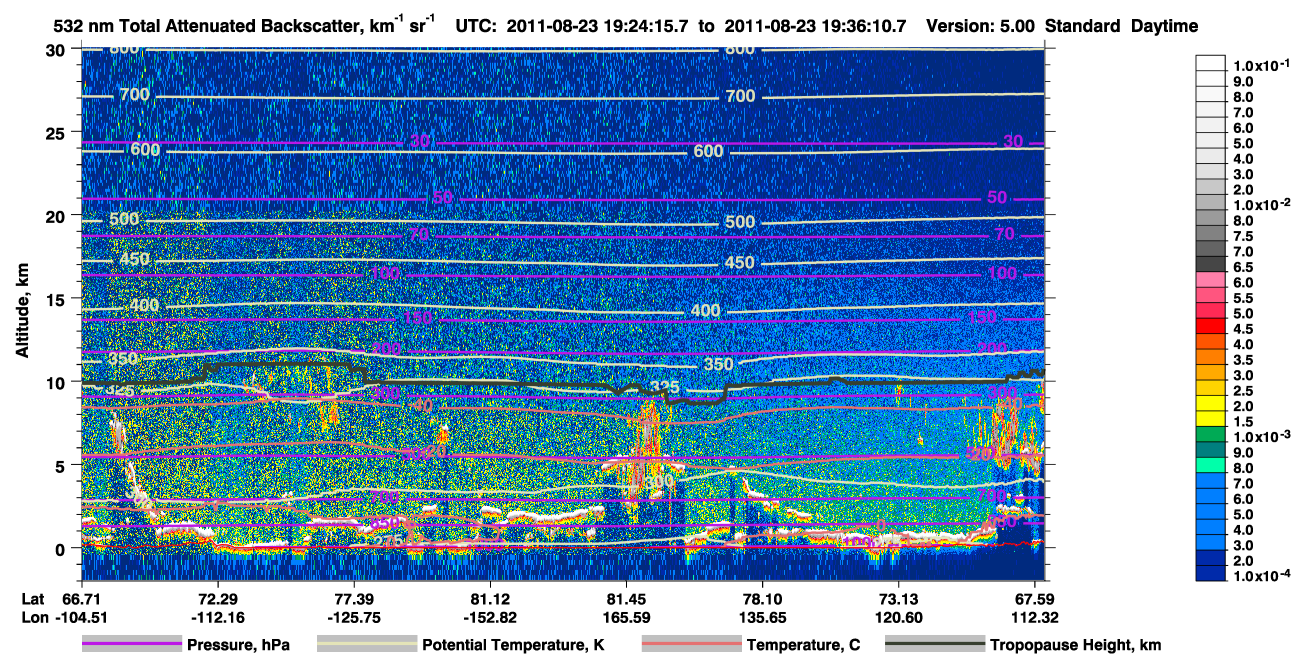Click the altitude axis tick label 25
This screenshot has height=667, width=1300.
pyautogui.click(x=59, y=132)
